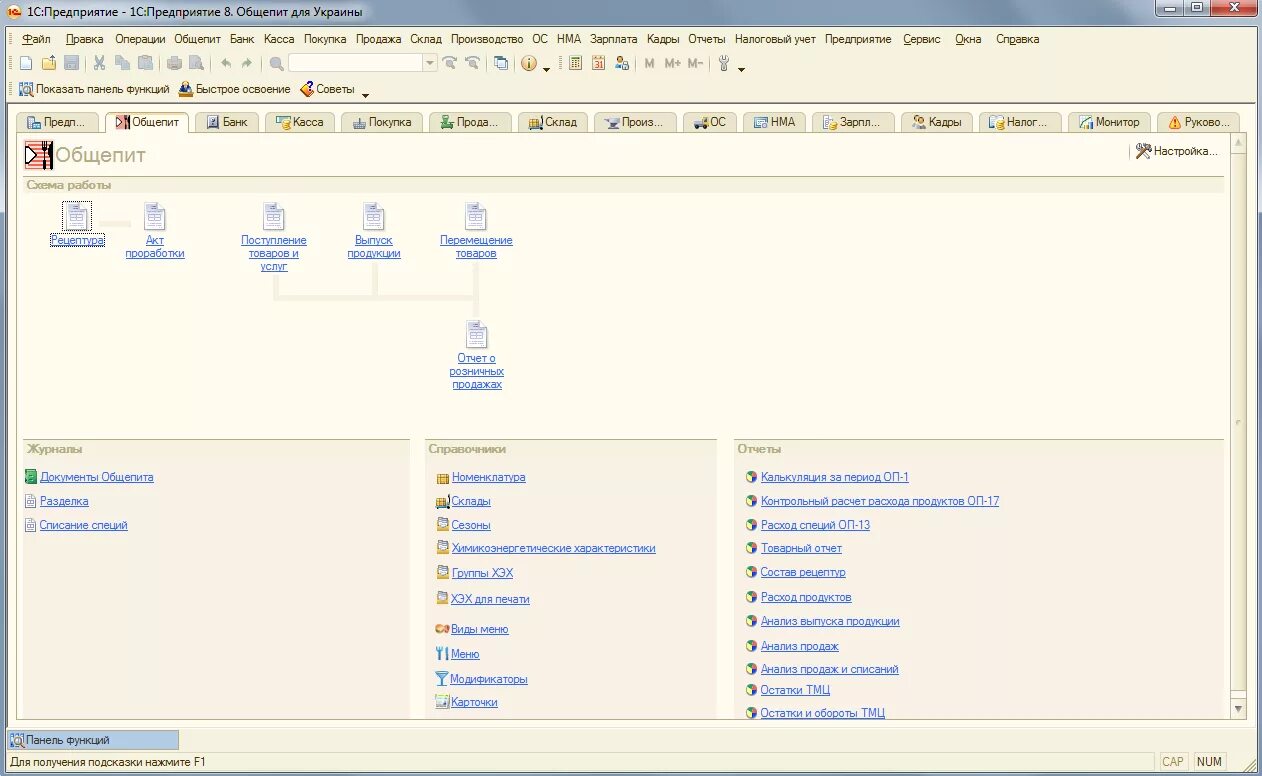
Task: Open the Налоговый учет menu
Action: pos(775,39)
